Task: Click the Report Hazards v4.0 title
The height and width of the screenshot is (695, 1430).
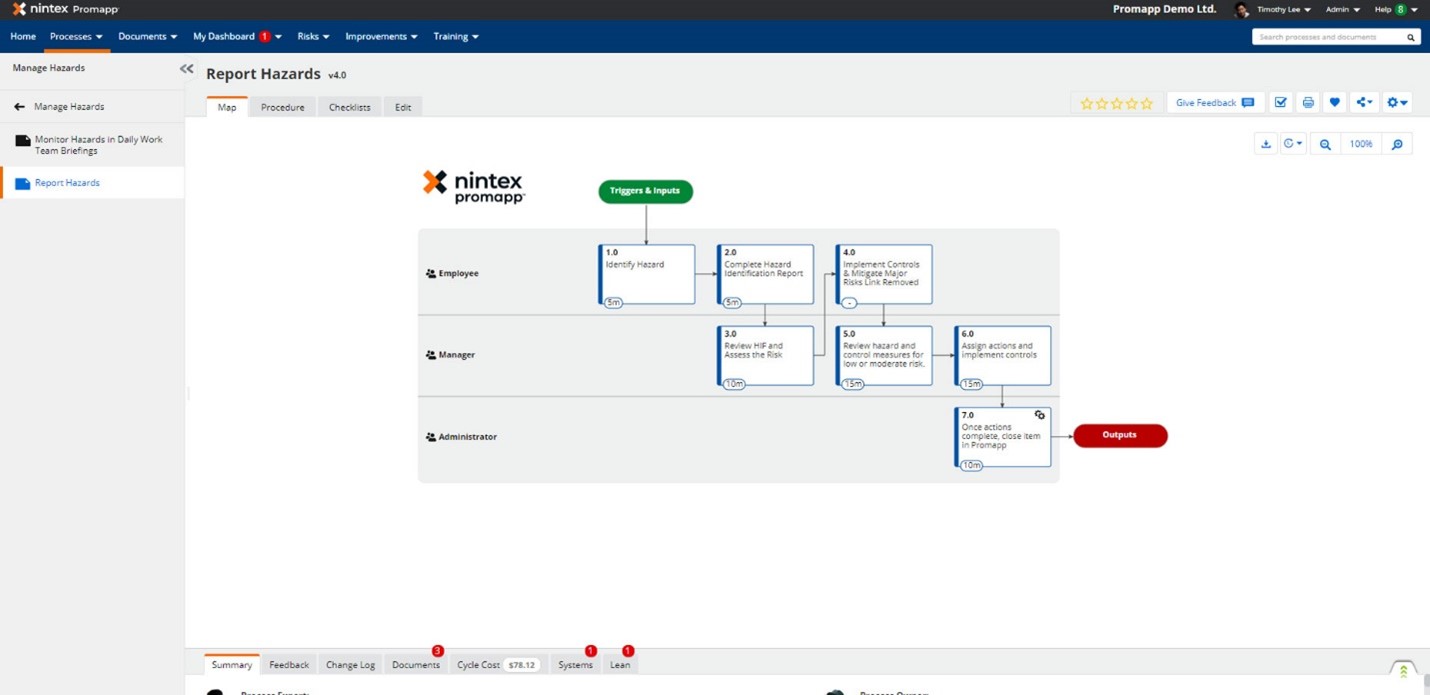Action: (276, 74)
